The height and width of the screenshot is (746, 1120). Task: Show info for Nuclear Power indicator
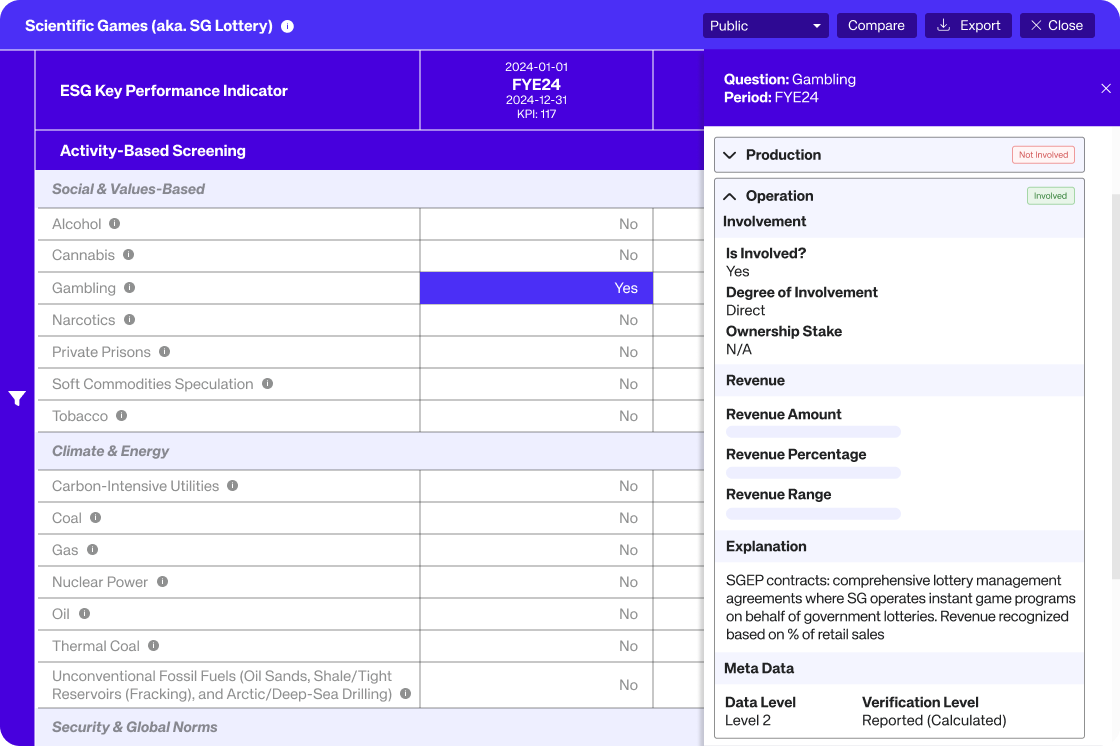(162, 582)
